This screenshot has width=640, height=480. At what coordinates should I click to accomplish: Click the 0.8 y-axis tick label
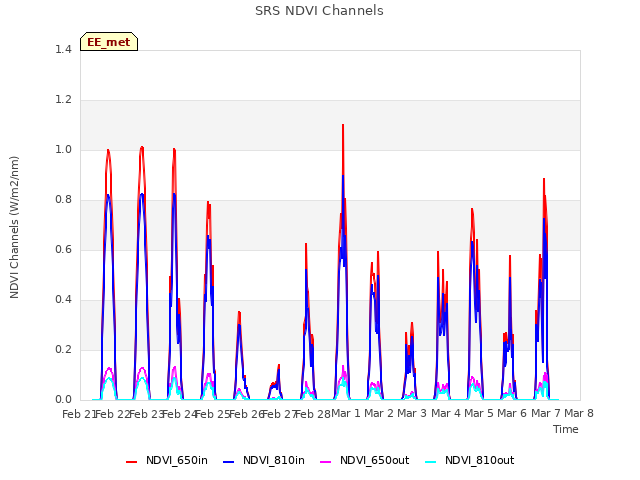63,199
